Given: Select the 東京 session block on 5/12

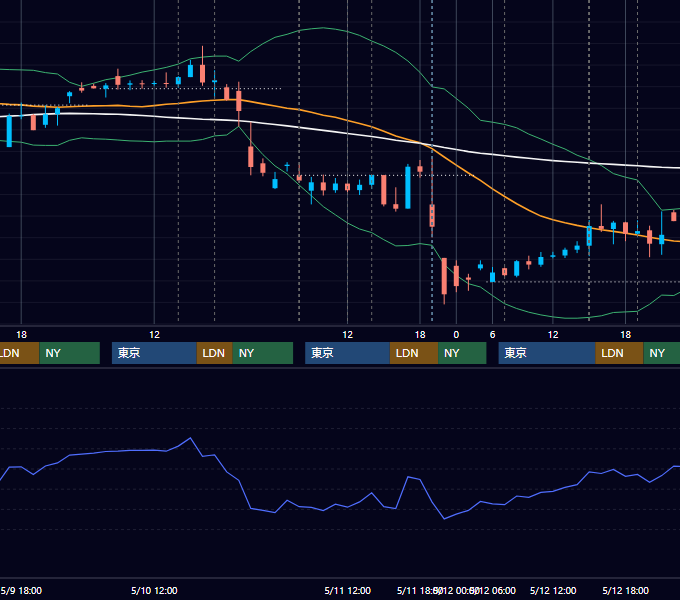Looking at the screenshot, I should coord(546,353).
